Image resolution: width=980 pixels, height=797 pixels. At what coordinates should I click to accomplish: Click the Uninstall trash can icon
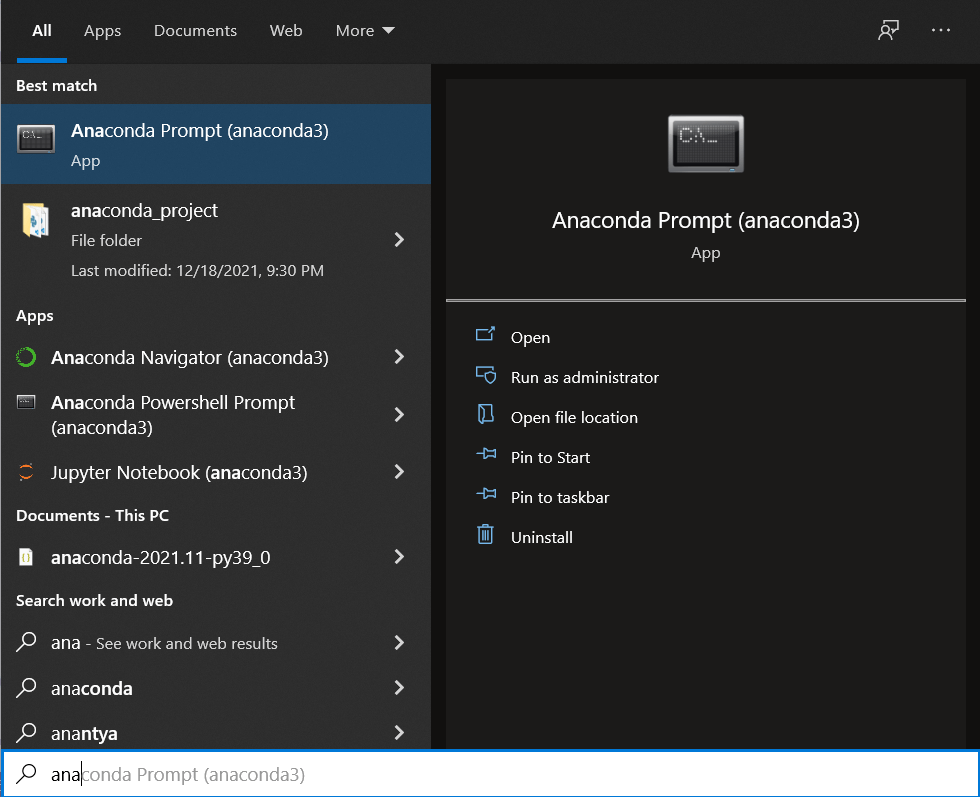pos(486,535)
